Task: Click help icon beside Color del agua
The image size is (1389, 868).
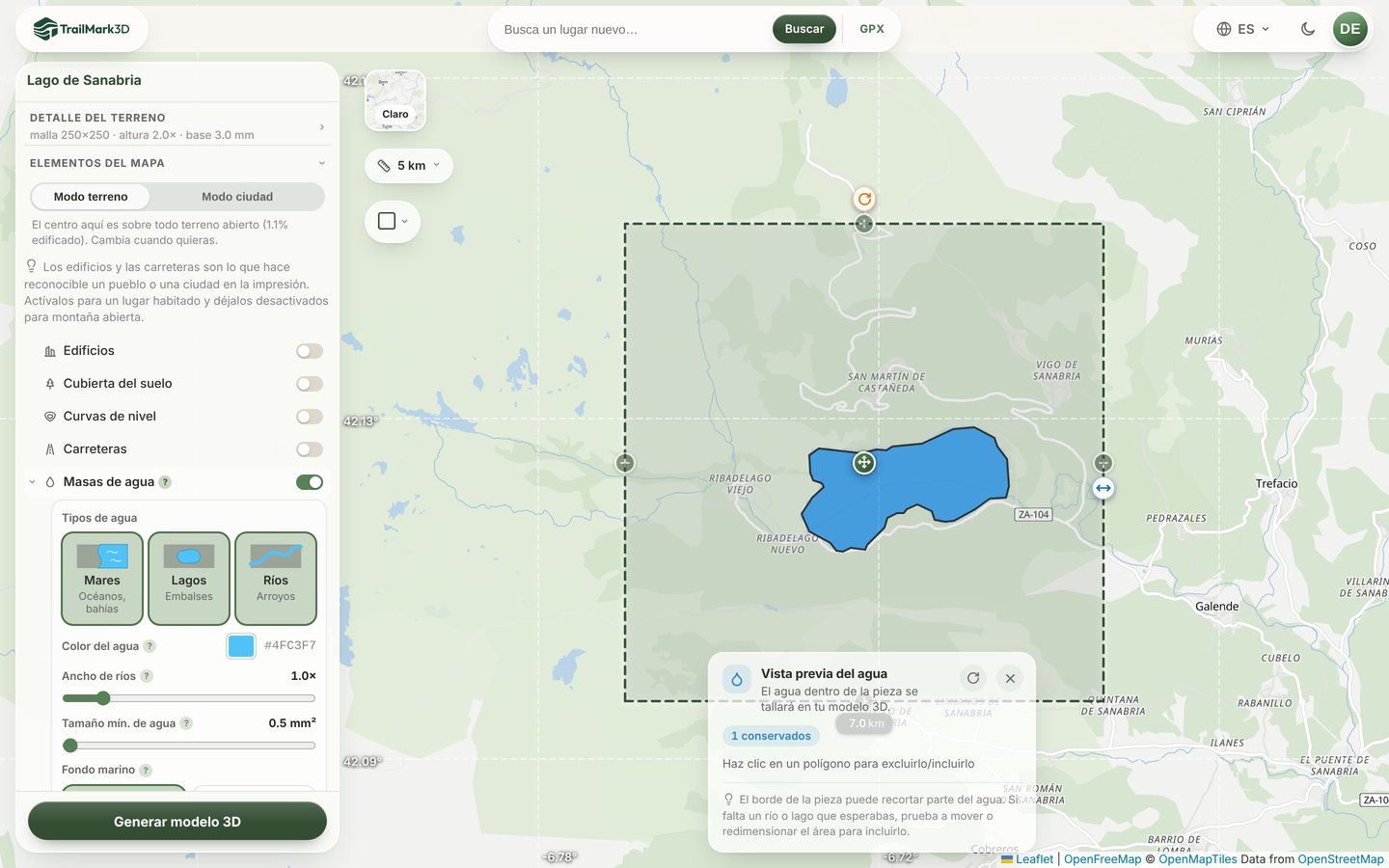Action: [x=150, y=646]
